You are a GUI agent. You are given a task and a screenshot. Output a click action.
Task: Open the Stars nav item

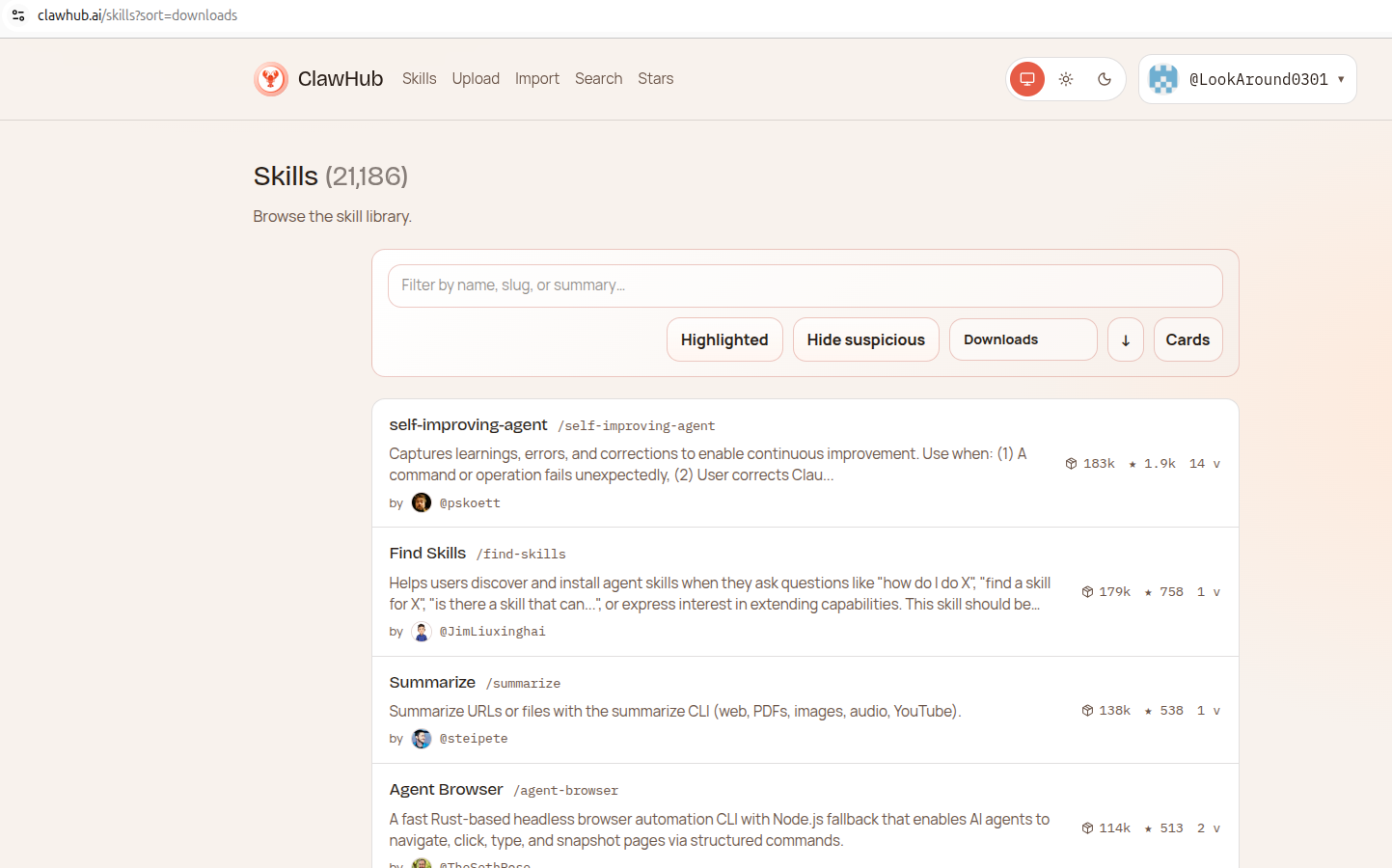click(x=656, y=79)
